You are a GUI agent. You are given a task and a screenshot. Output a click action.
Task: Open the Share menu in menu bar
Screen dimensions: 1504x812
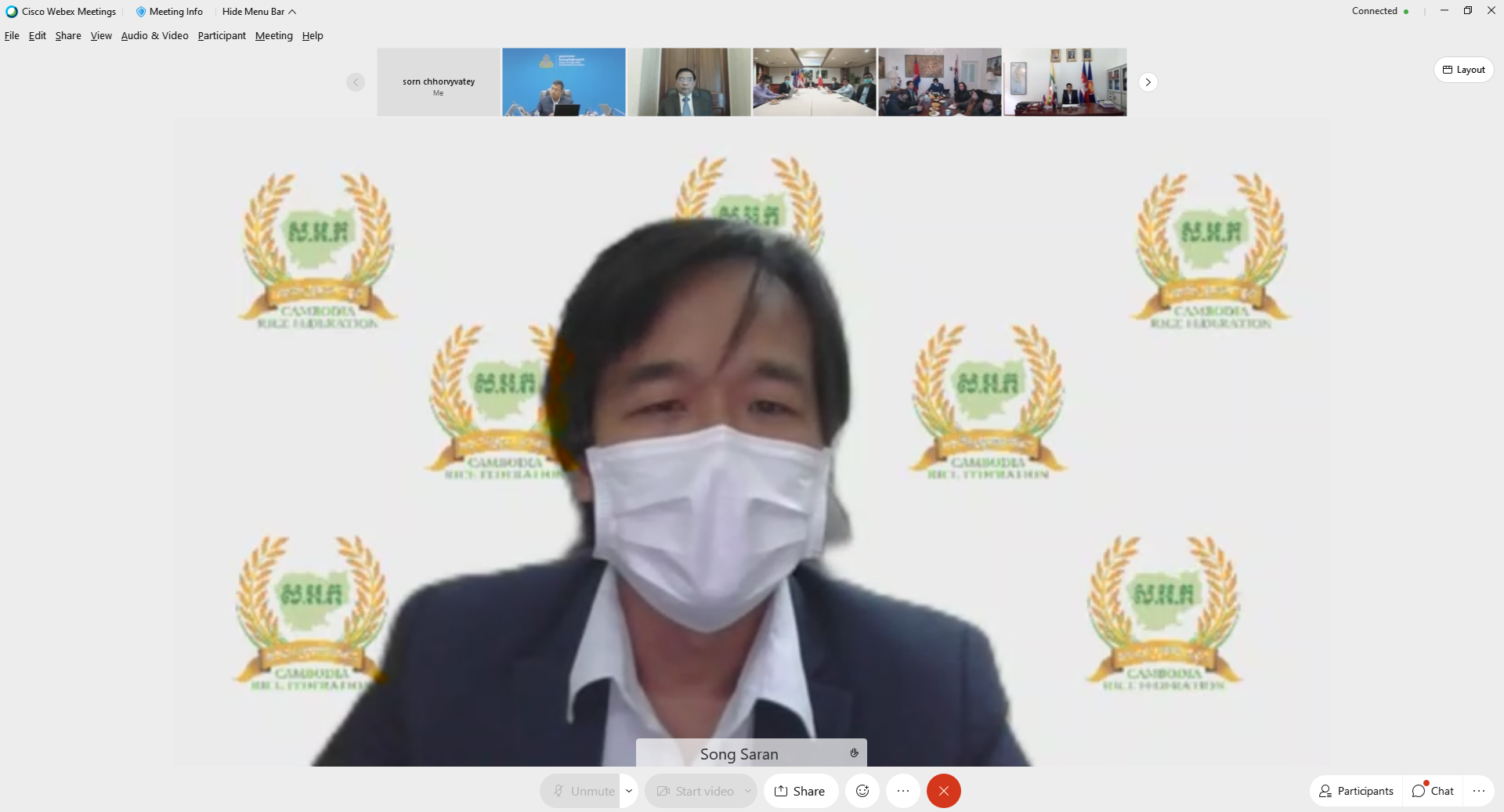(x=68, y=36)
